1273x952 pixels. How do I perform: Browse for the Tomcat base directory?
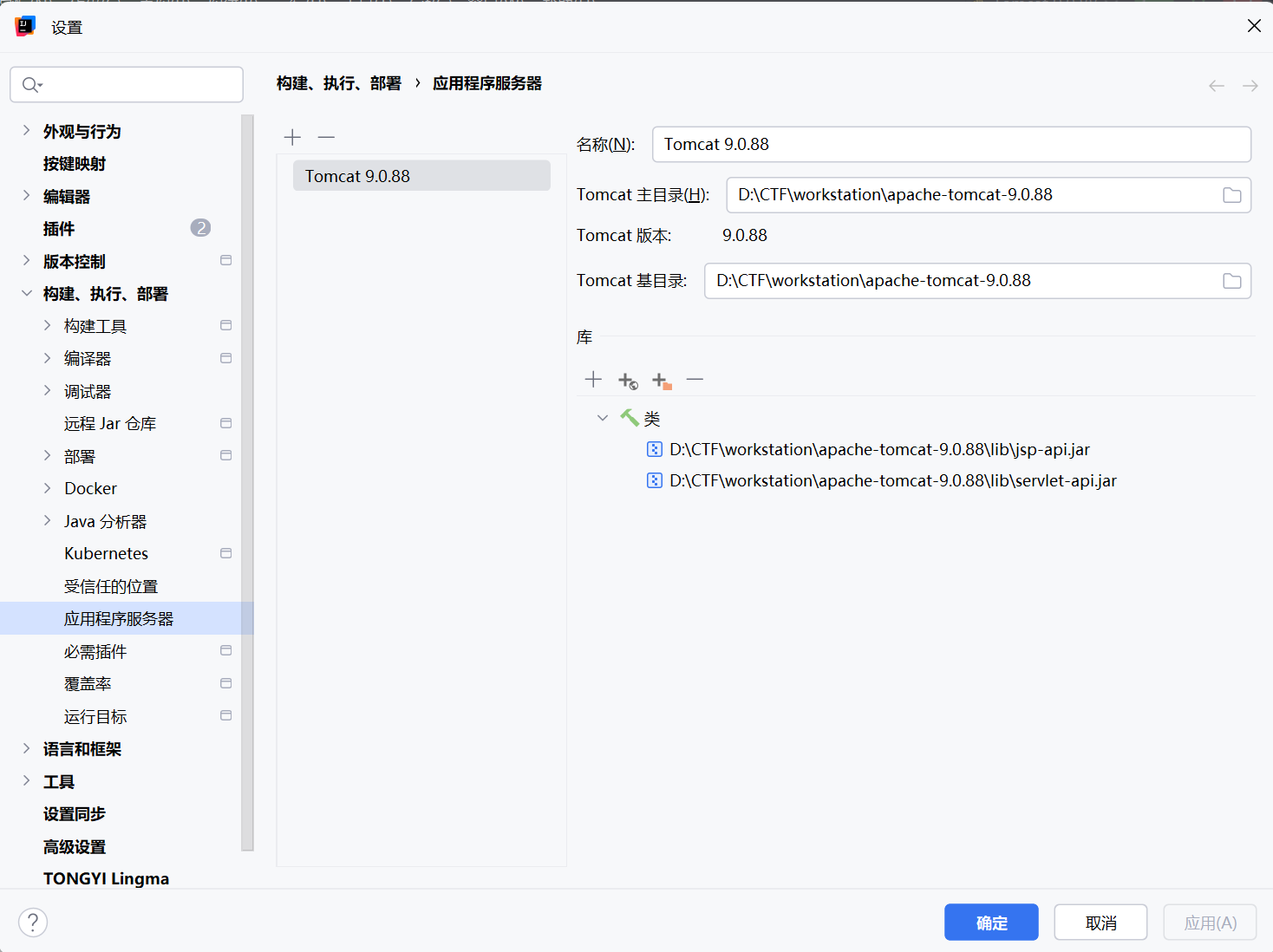(x=1231, y=281)
